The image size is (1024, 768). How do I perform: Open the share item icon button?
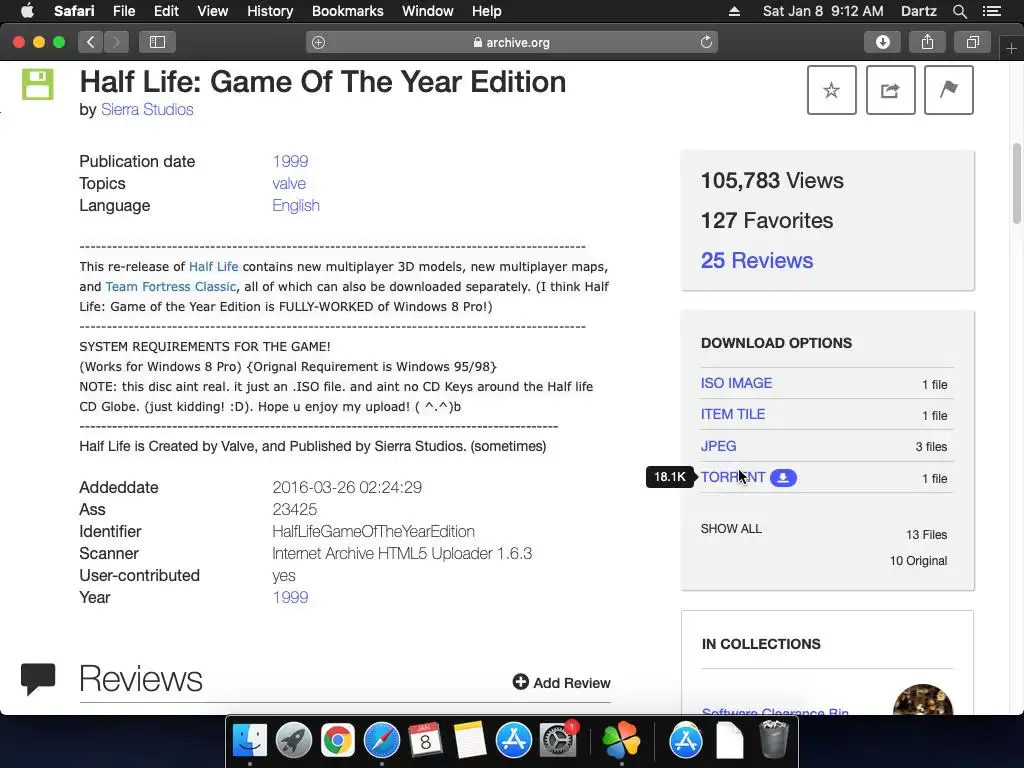click(890, 90)
